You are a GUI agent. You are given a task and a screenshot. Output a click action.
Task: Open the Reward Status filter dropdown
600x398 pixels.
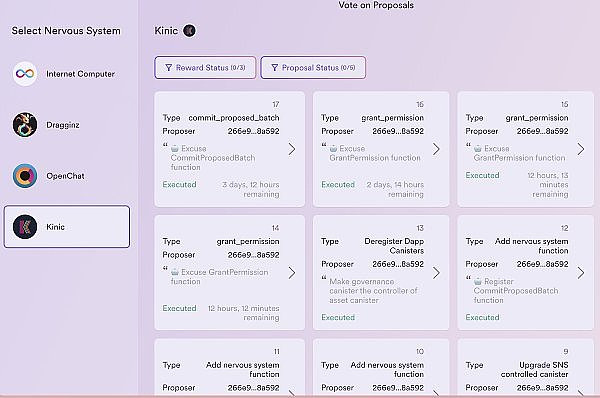pyautogui.click(x=205, y=68)
